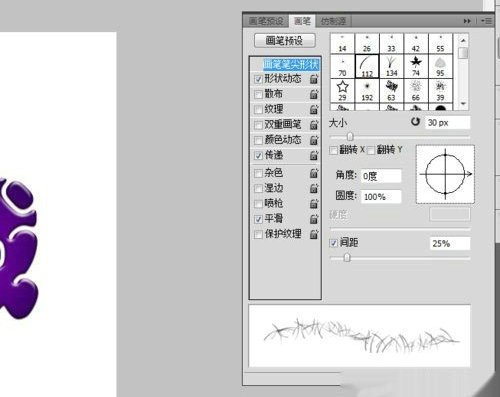Uncheck the 平滑 checkbox
The width and height of the screenshot is (500, 397).
[x=258, y=219]
